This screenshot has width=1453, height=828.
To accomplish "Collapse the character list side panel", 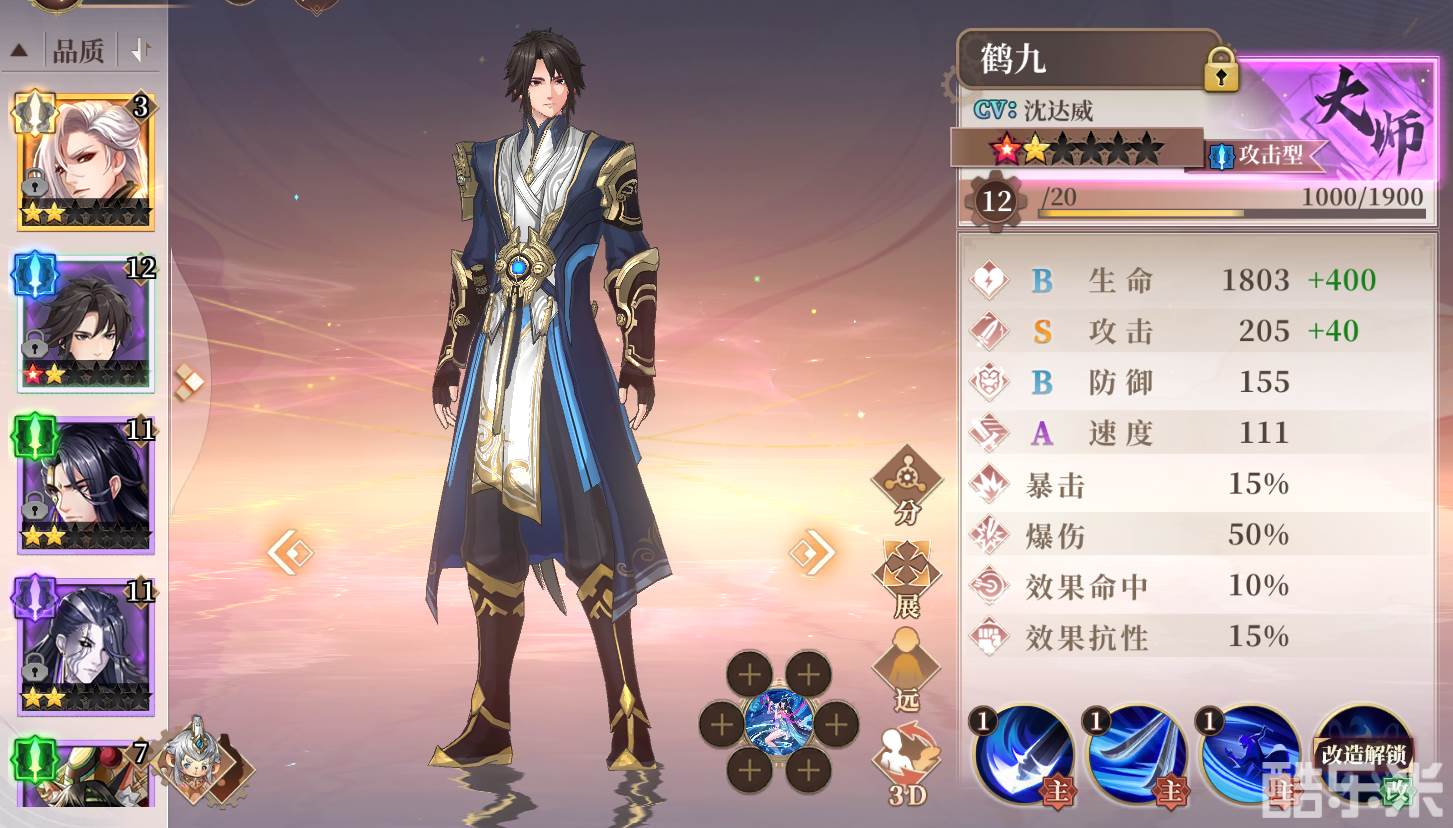I will click(x=189, y=381).
